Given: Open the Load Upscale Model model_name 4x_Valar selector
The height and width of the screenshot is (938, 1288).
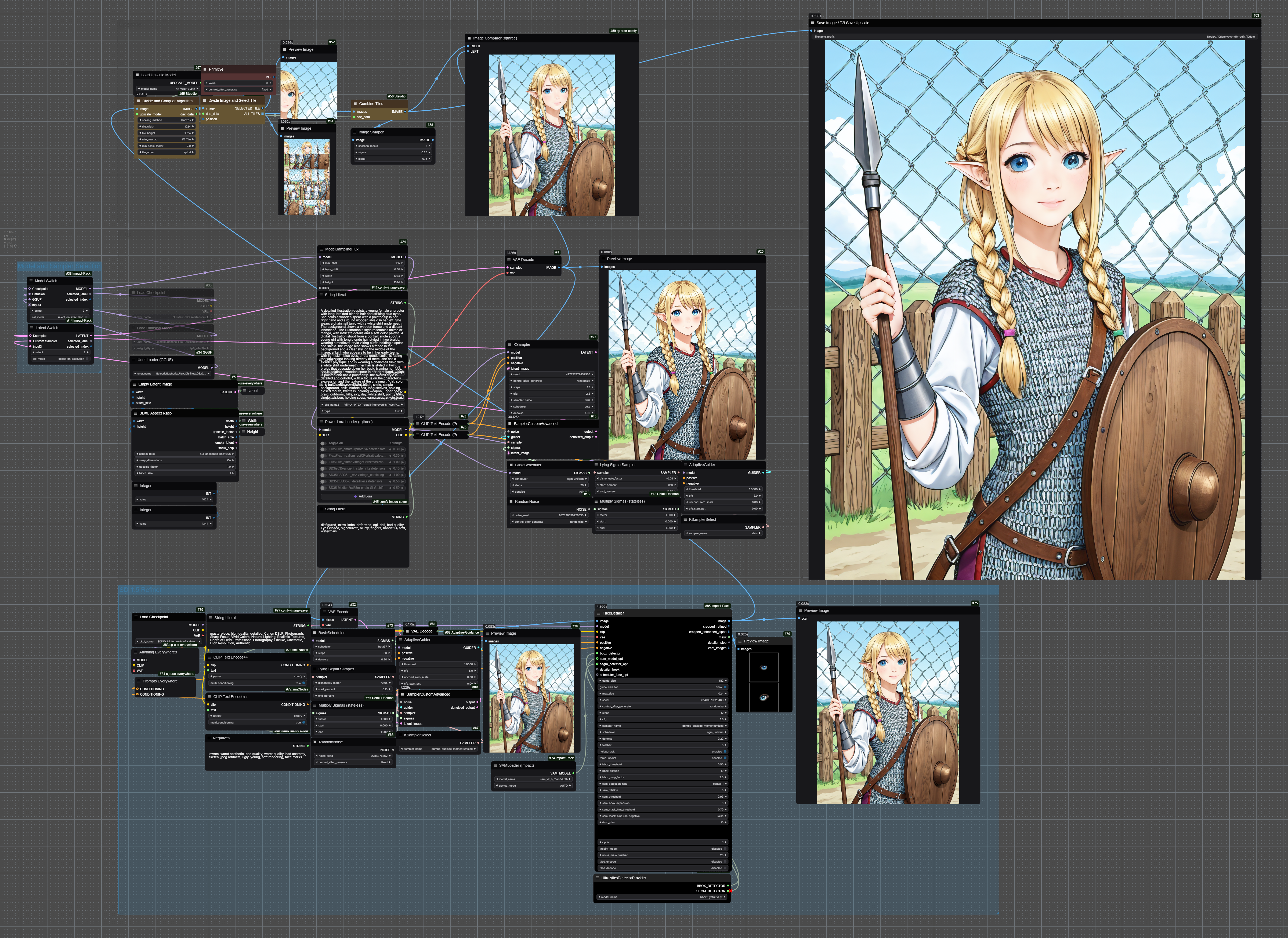Looking at the screenshot, I should point(168,89).
